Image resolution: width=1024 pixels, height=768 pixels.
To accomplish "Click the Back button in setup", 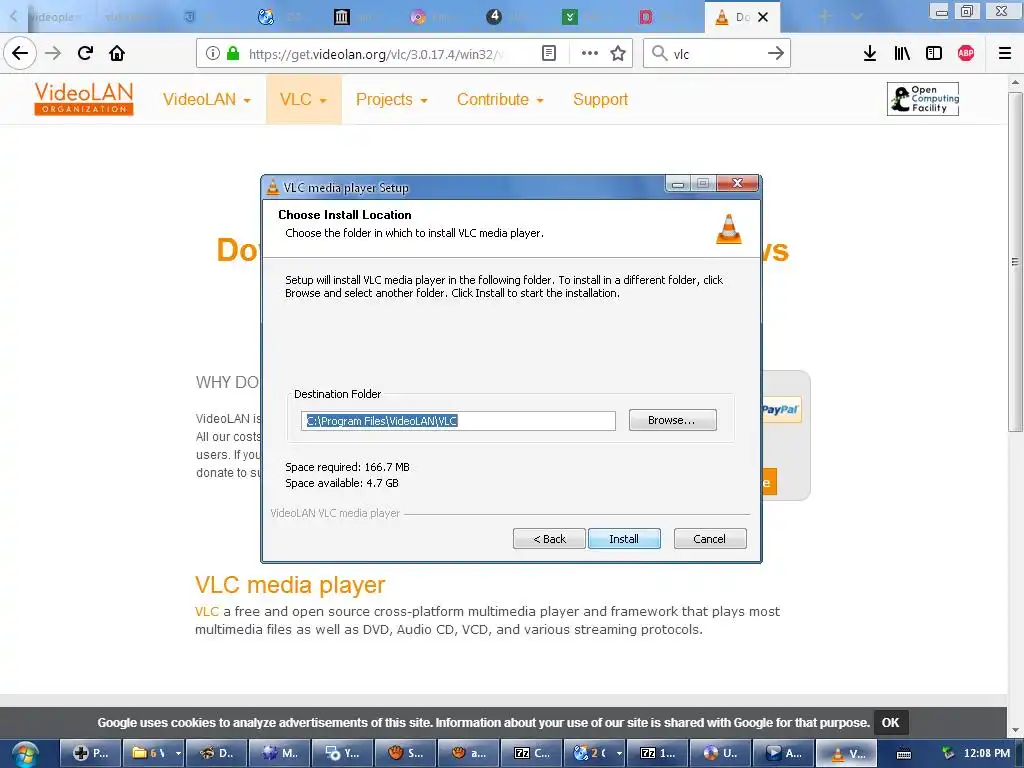I will (549, 539).
